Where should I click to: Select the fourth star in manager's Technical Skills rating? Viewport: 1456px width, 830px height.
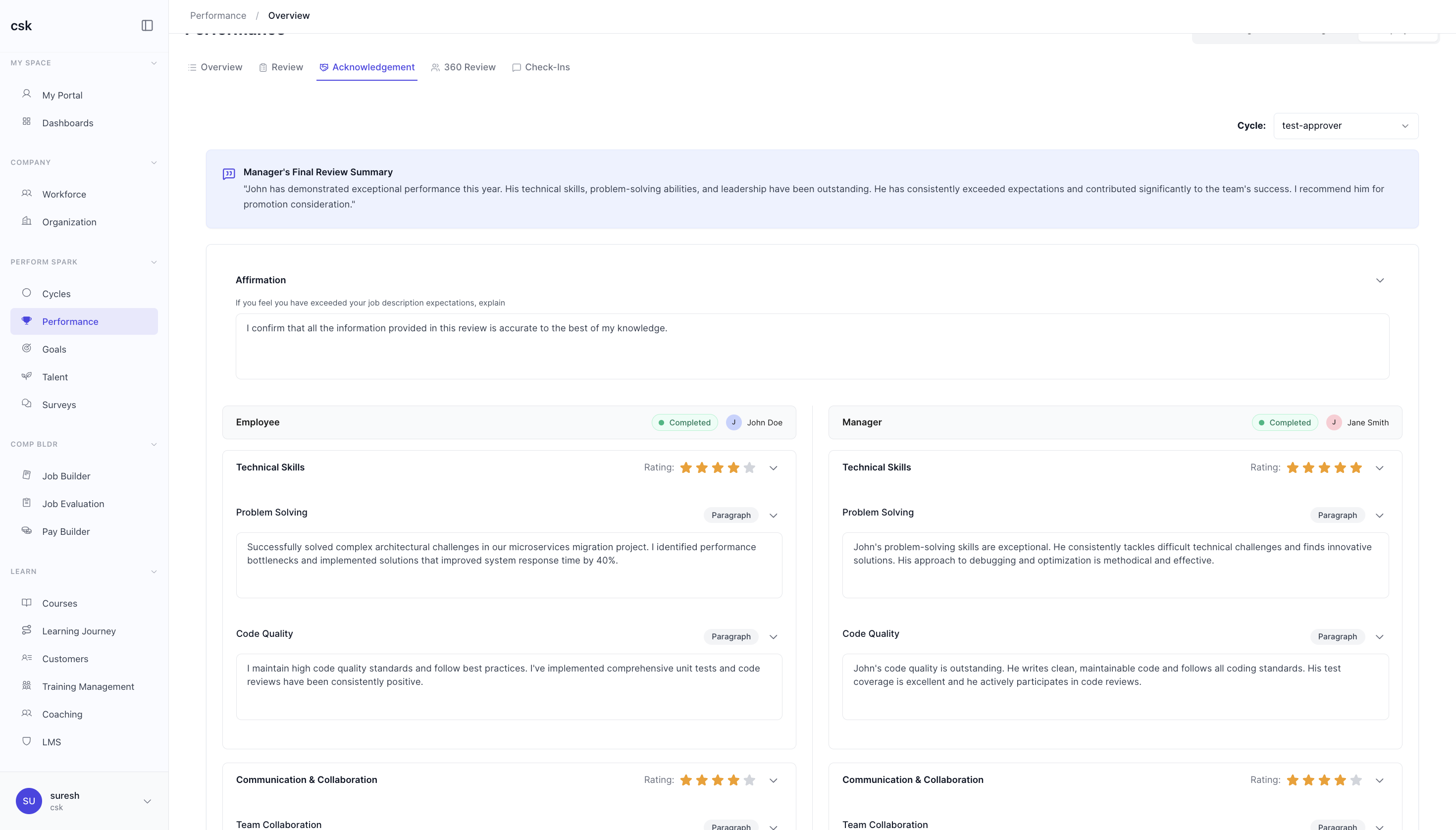click(1340, 467)
